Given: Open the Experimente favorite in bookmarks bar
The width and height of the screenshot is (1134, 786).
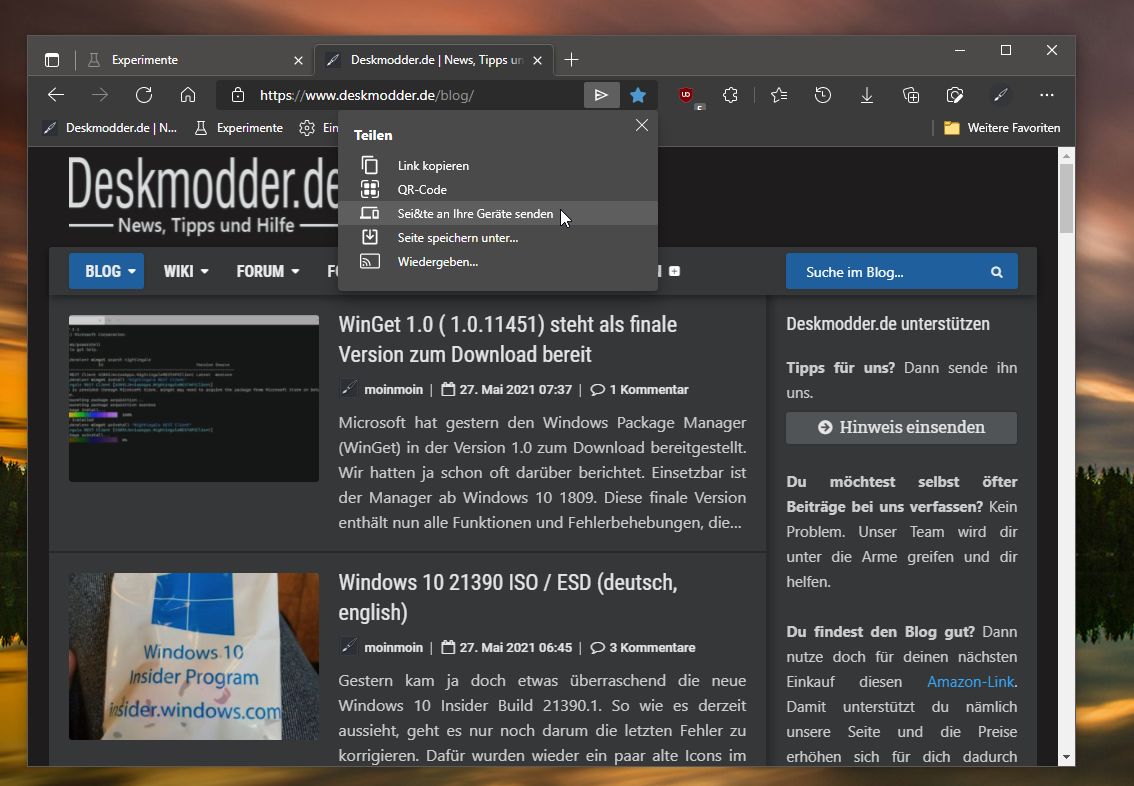Looking at the screenshot, I should 239,128.
